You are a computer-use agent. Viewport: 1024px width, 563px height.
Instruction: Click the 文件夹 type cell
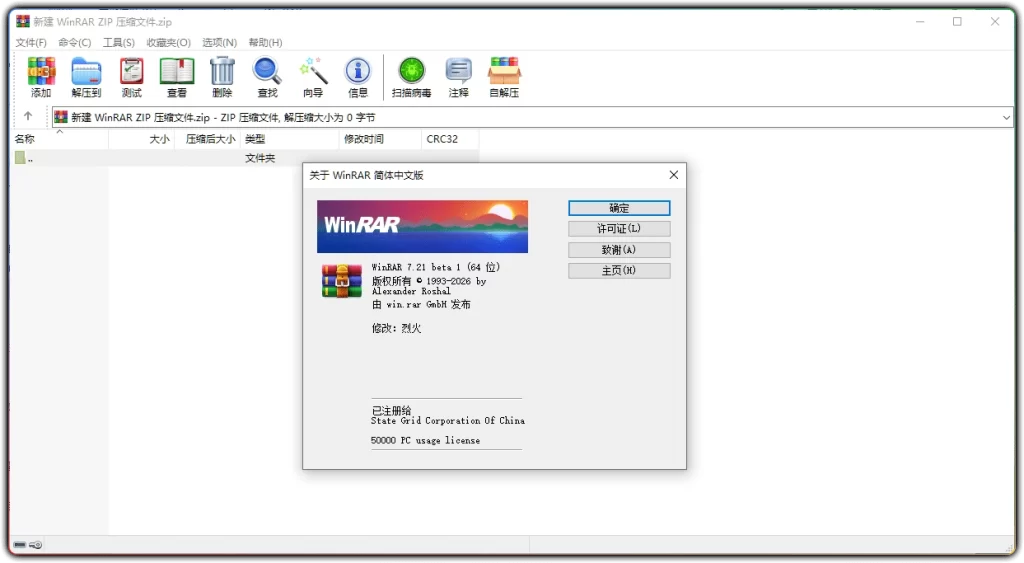click(x=260, y=158)
